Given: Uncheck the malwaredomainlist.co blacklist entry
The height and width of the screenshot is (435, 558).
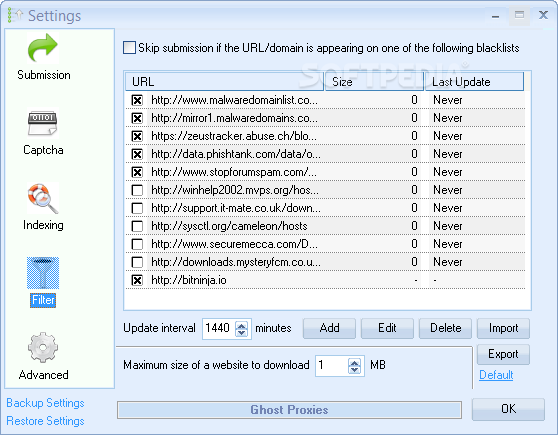Looking at the screenshot, I should pyautogui.click(x=137, y=100).
